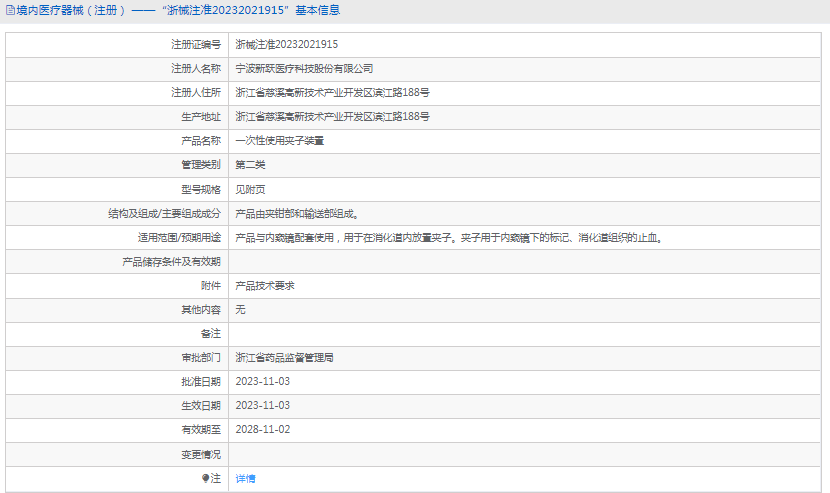Click the 备注 field label
This screenshot has height=493, width=830.
coord(211,334)
